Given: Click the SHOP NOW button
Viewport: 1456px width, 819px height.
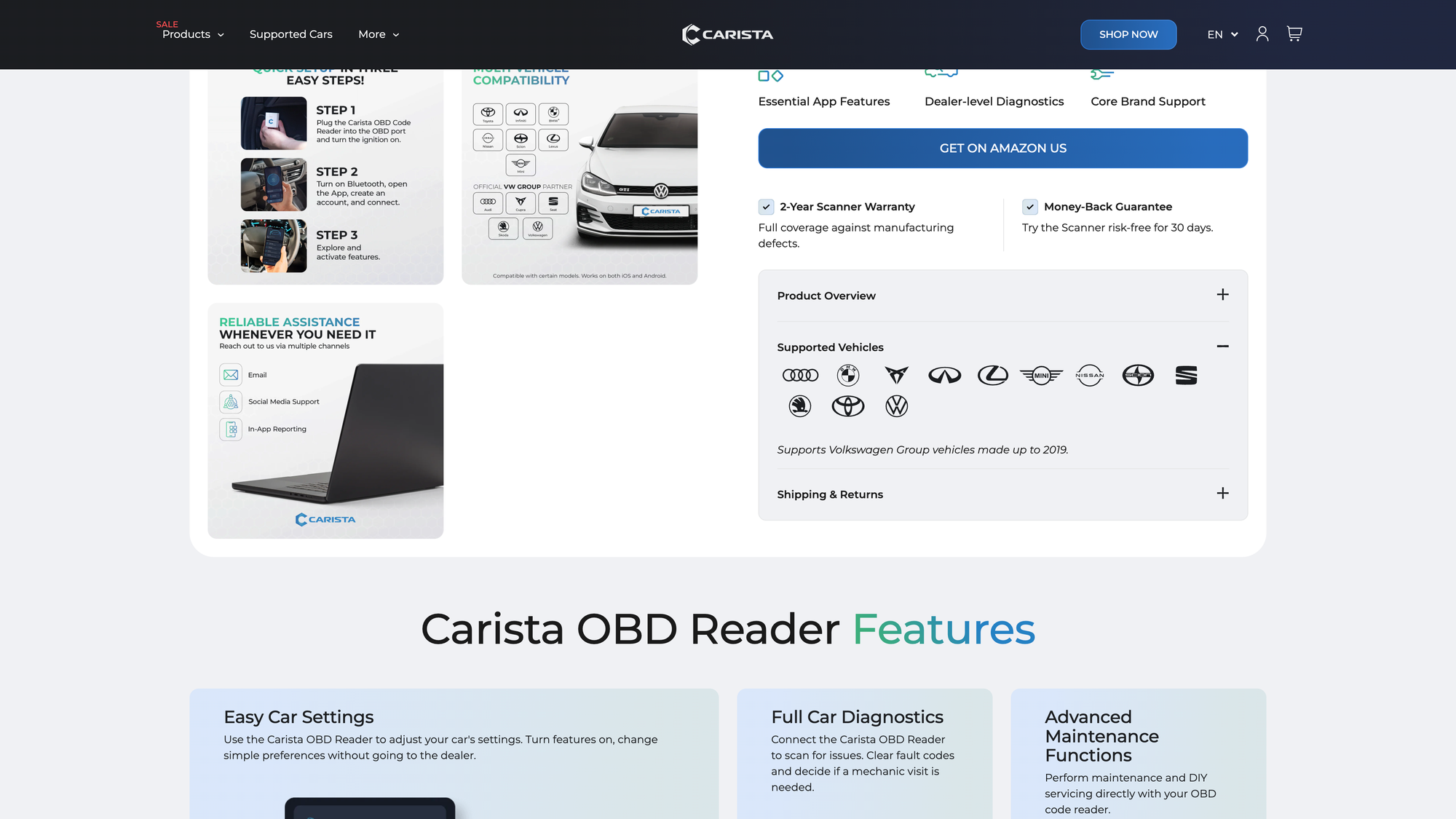Looking at the screenshot, I should (1128, 34).
